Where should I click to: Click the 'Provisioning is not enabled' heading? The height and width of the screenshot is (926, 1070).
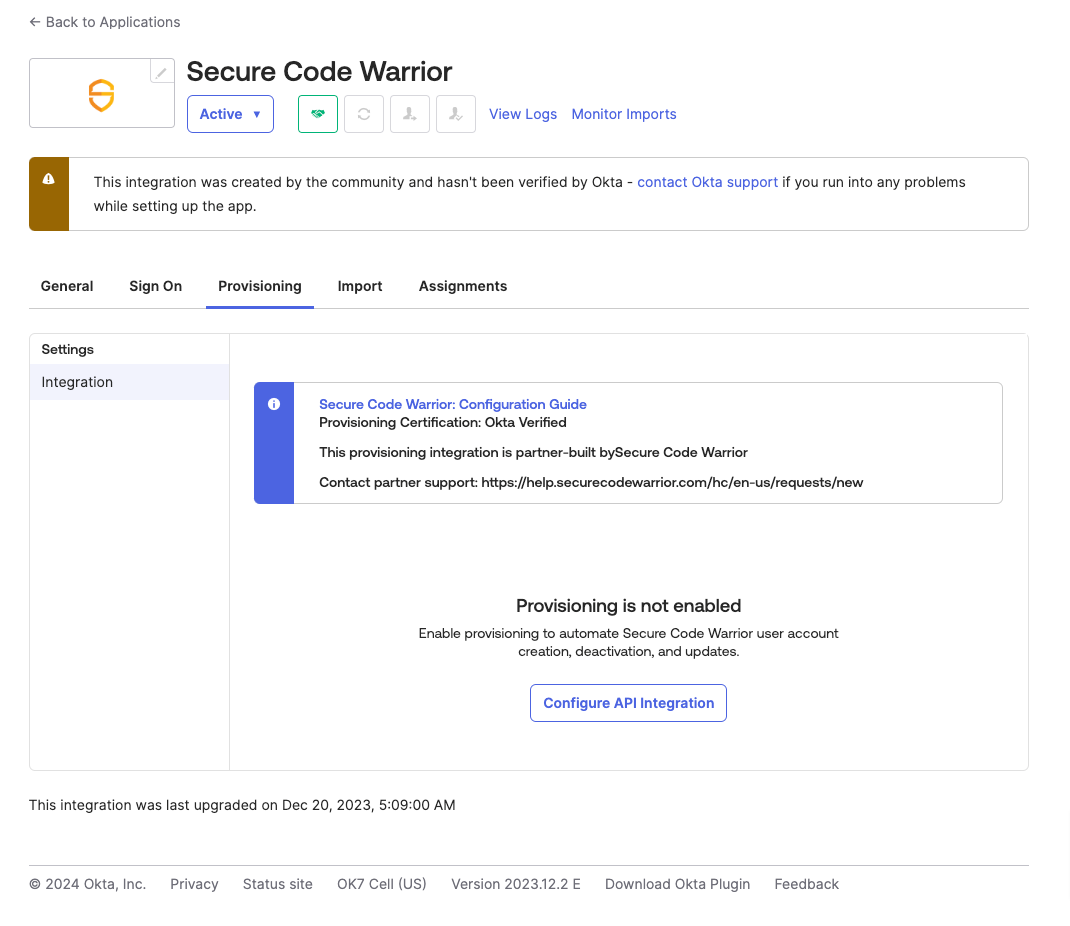coord(628,605)
